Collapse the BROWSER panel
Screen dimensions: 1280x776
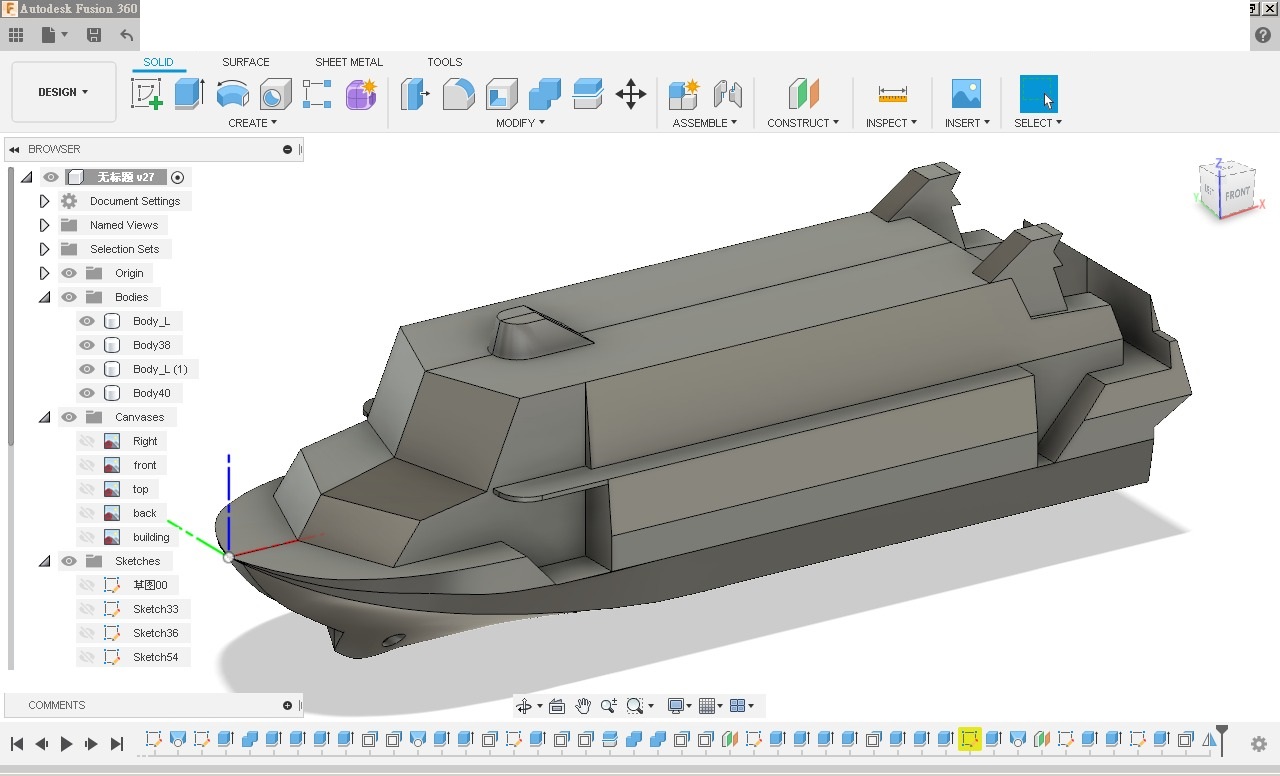pos(14,149)
